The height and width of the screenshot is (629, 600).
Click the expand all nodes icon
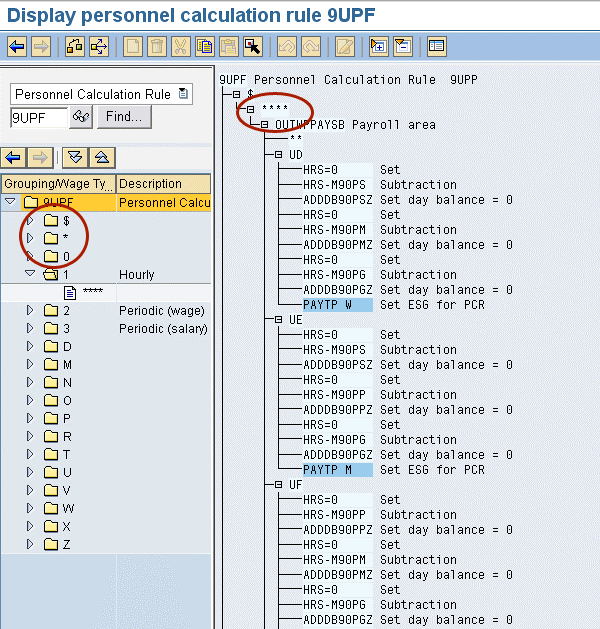[75, 157]
